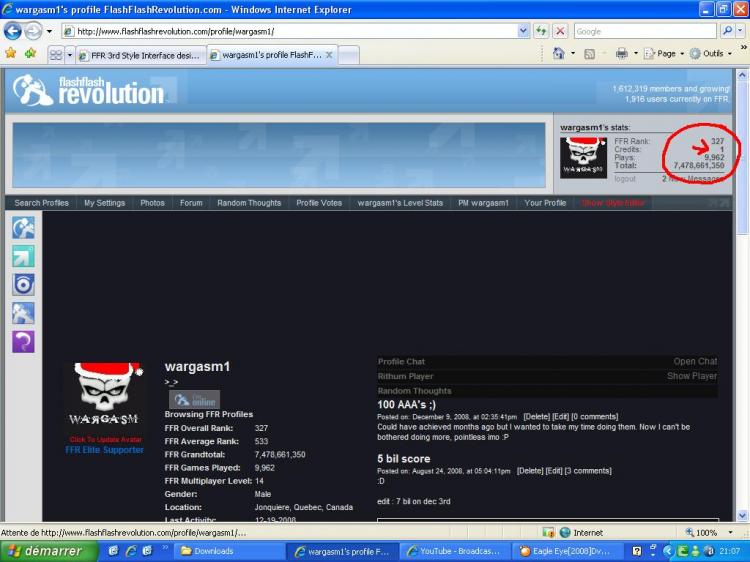750x562 pixels.
Task: Click the Show Style Editor link
Action: 614,203
